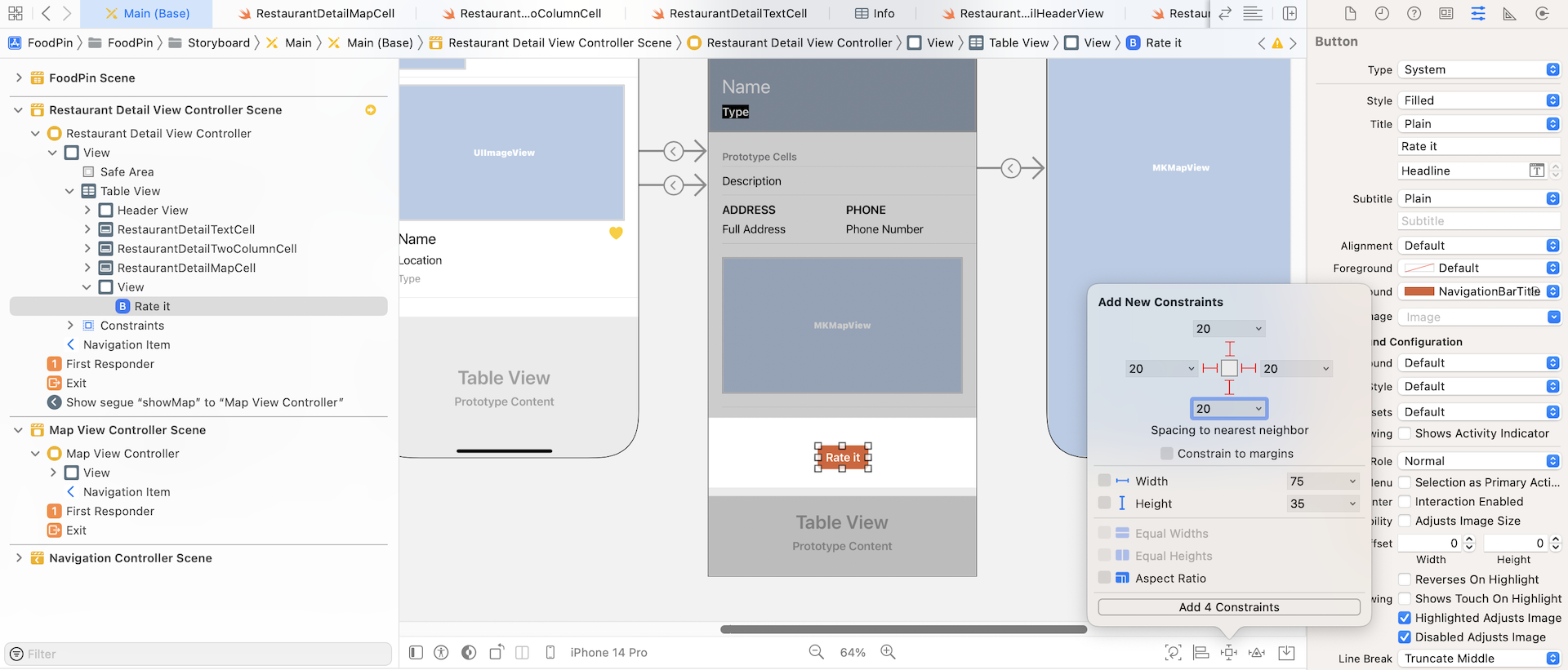This screenshot has width=1568, height=670.
Task: Click the yellow issue warning in jump bar
Action: pos(1277,43)
